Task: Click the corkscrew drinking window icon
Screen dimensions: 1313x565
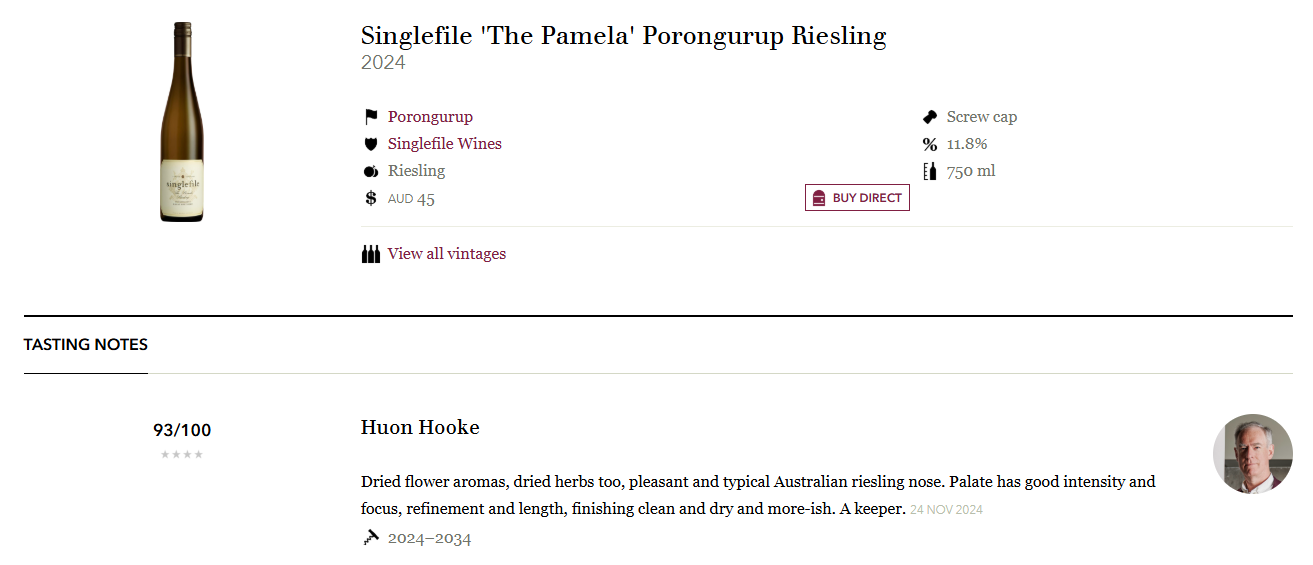Action: click(371, 538)
